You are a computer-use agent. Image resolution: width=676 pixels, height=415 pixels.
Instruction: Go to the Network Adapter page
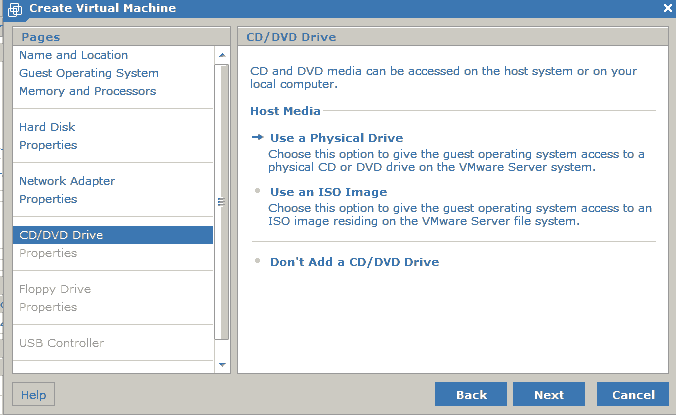point(67,181)
